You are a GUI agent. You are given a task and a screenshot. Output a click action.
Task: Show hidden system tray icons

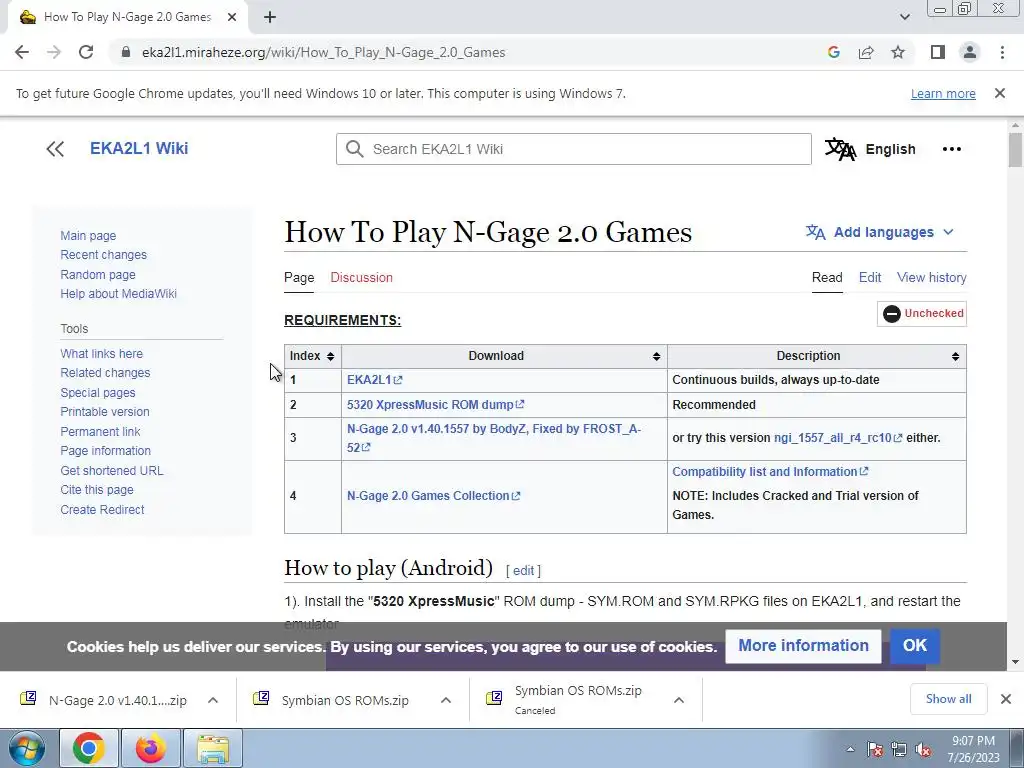pos(850,749)
